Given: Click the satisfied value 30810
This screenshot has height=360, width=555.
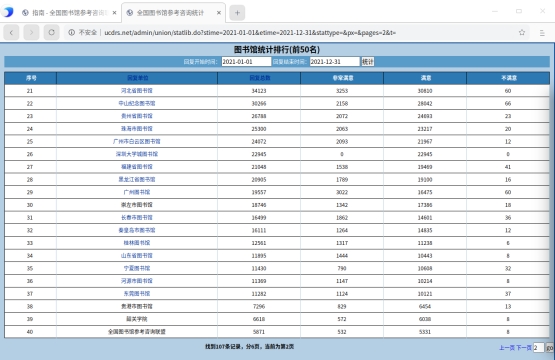Looking at the screenshot, I should (x=425, y=91).
